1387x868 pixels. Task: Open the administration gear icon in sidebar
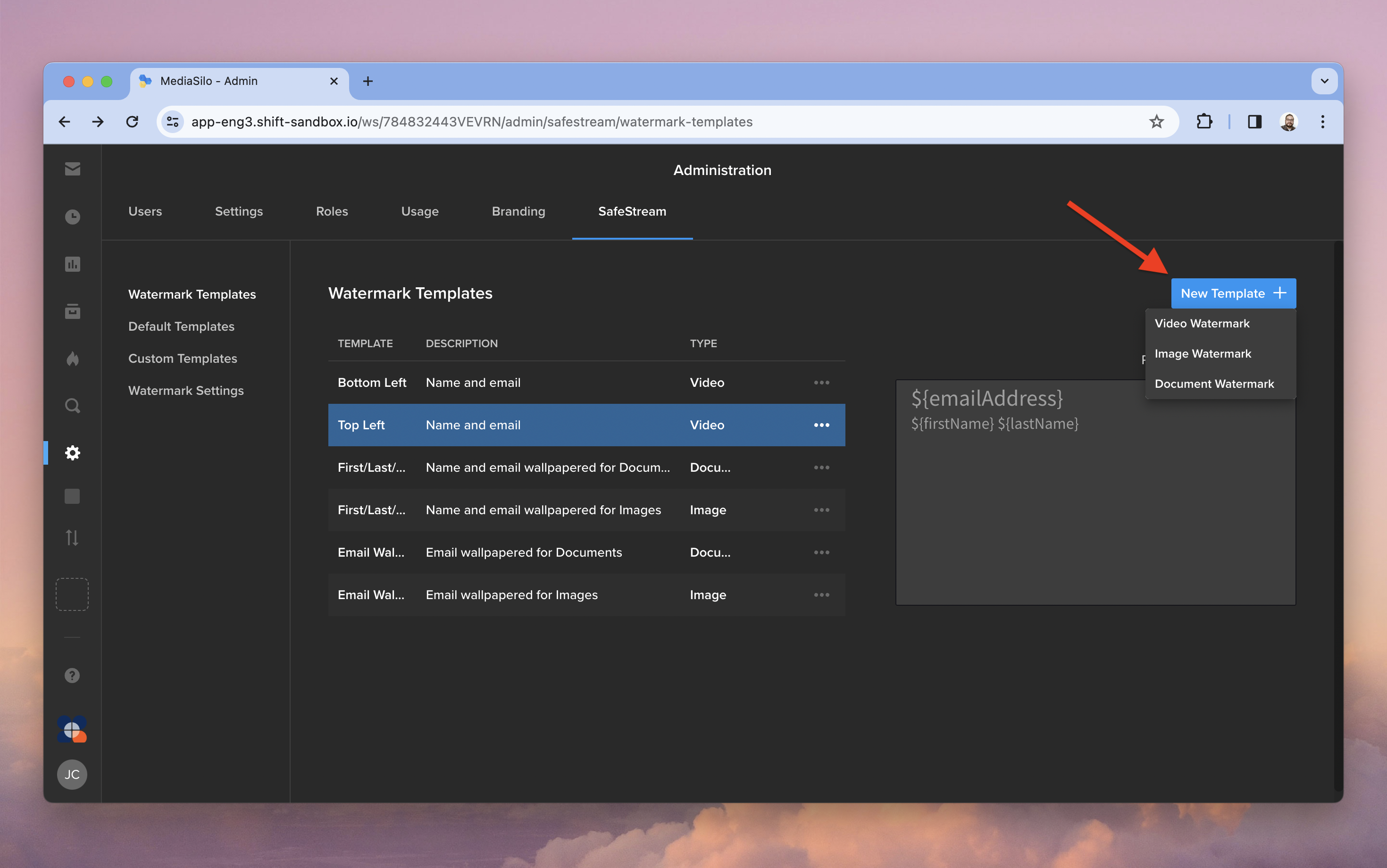coord(72,453)
